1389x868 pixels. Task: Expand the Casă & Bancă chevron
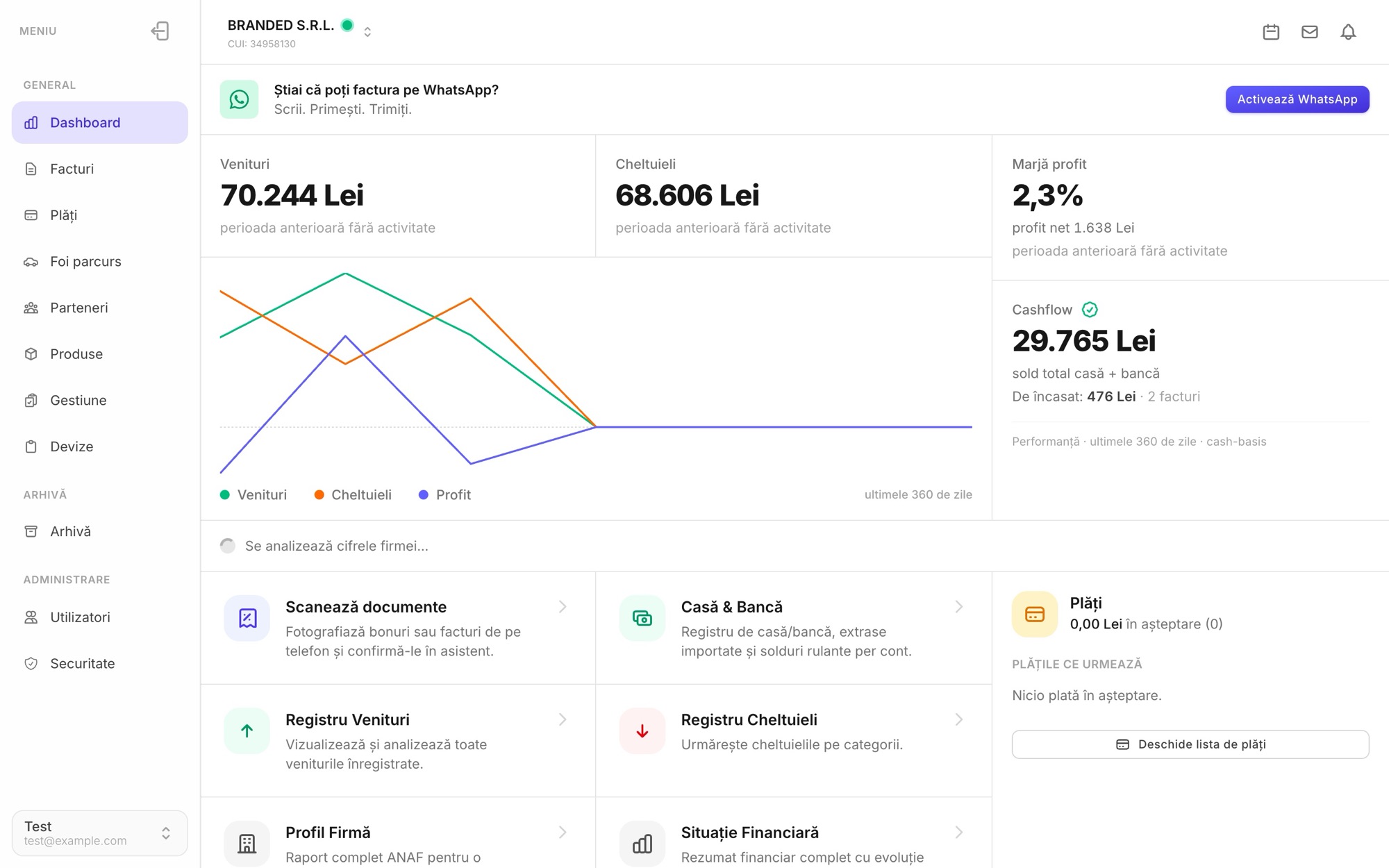(958, 607)
